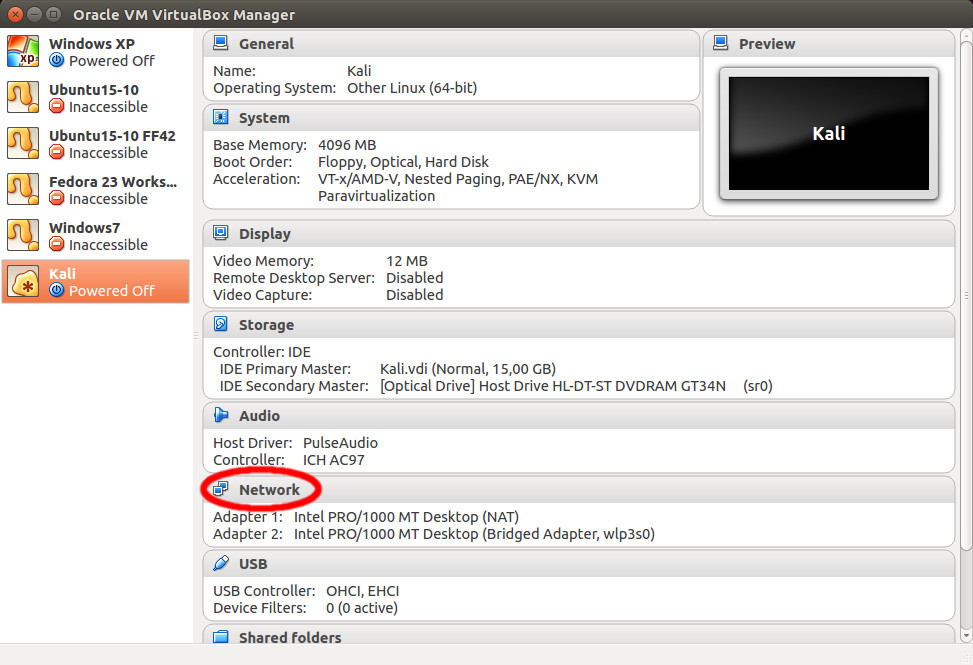Screen dimensions: 973x665
Task: Click the ICH AC97 controller value
Action: coord(333,460)
